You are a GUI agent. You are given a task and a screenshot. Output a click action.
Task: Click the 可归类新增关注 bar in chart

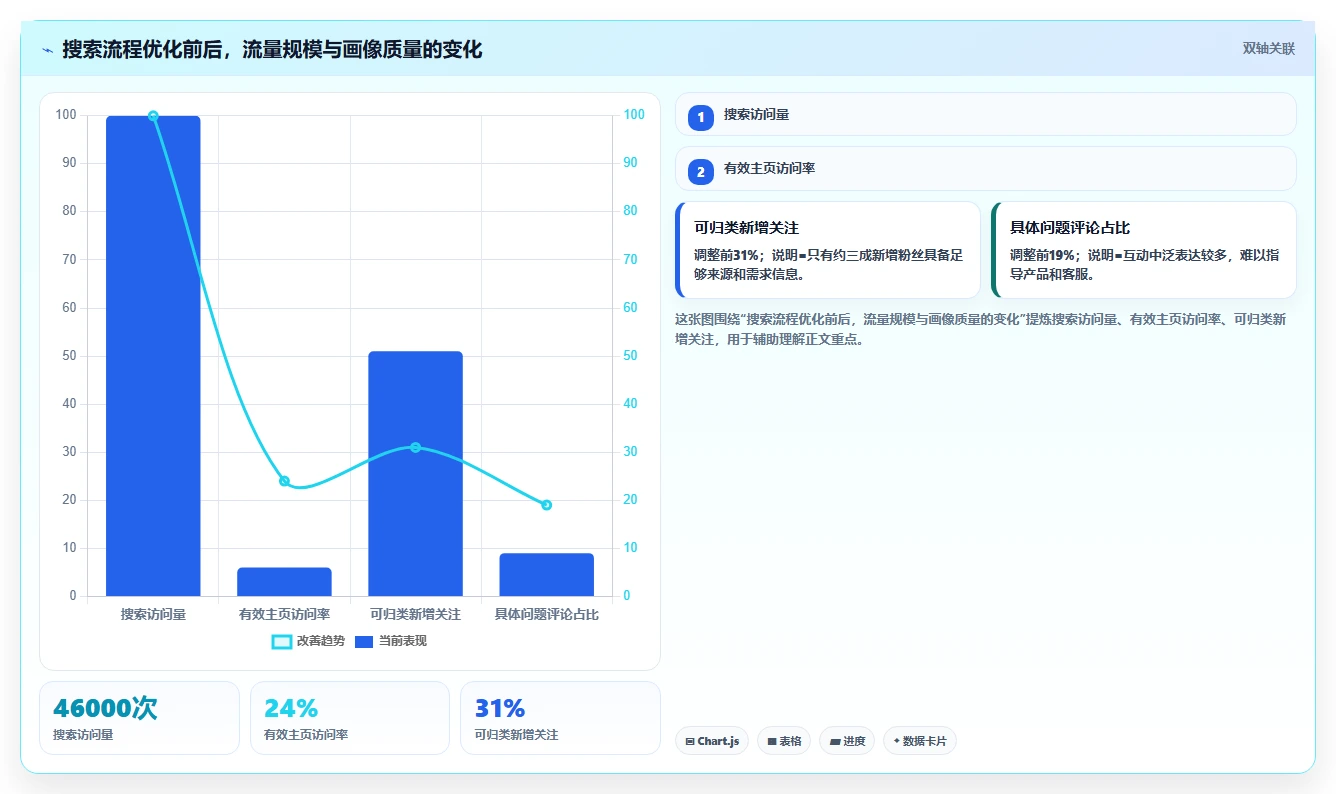pos(415,474)
